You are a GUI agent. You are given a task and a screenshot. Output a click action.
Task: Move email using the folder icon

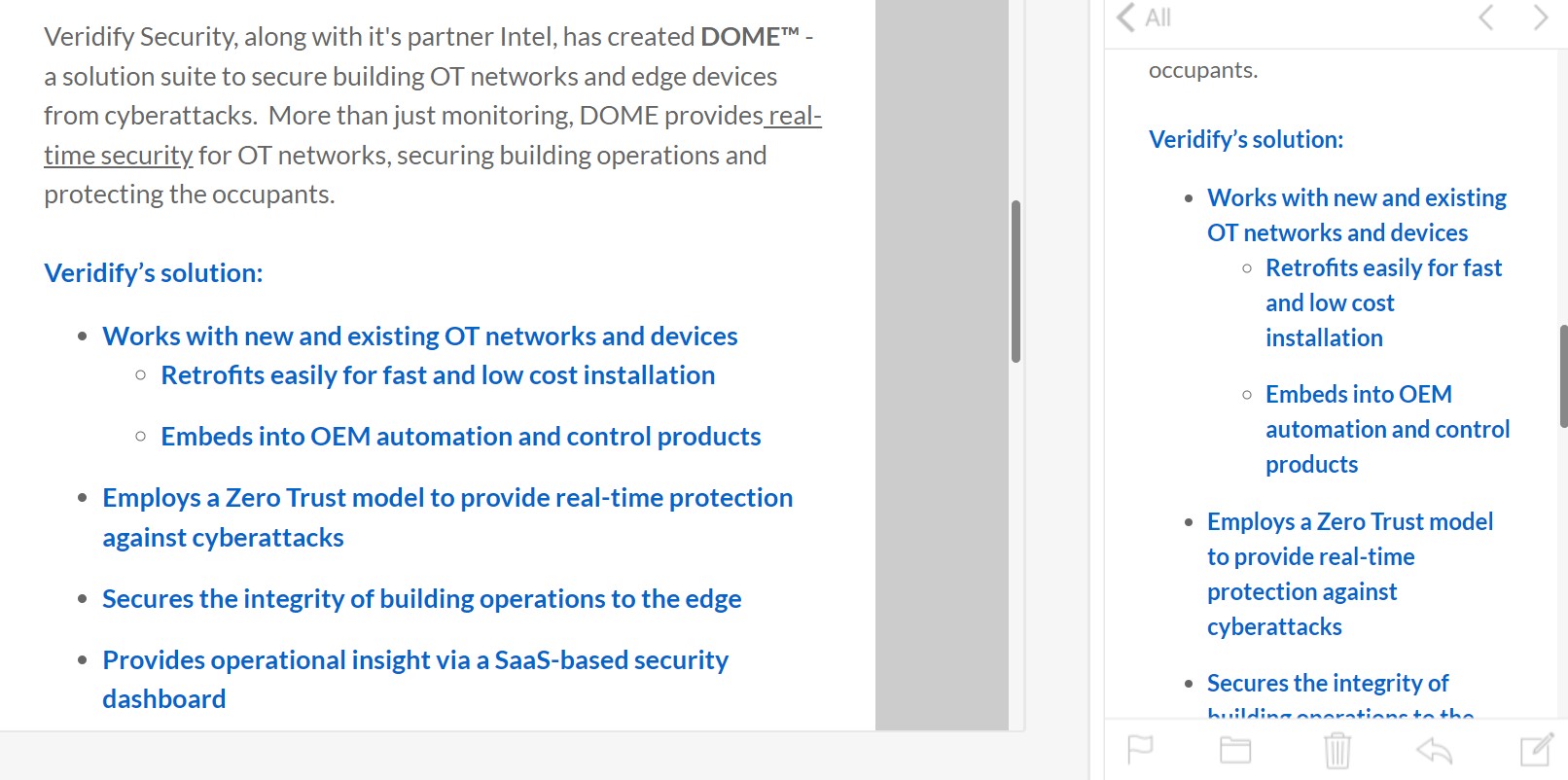[1235, 750]
